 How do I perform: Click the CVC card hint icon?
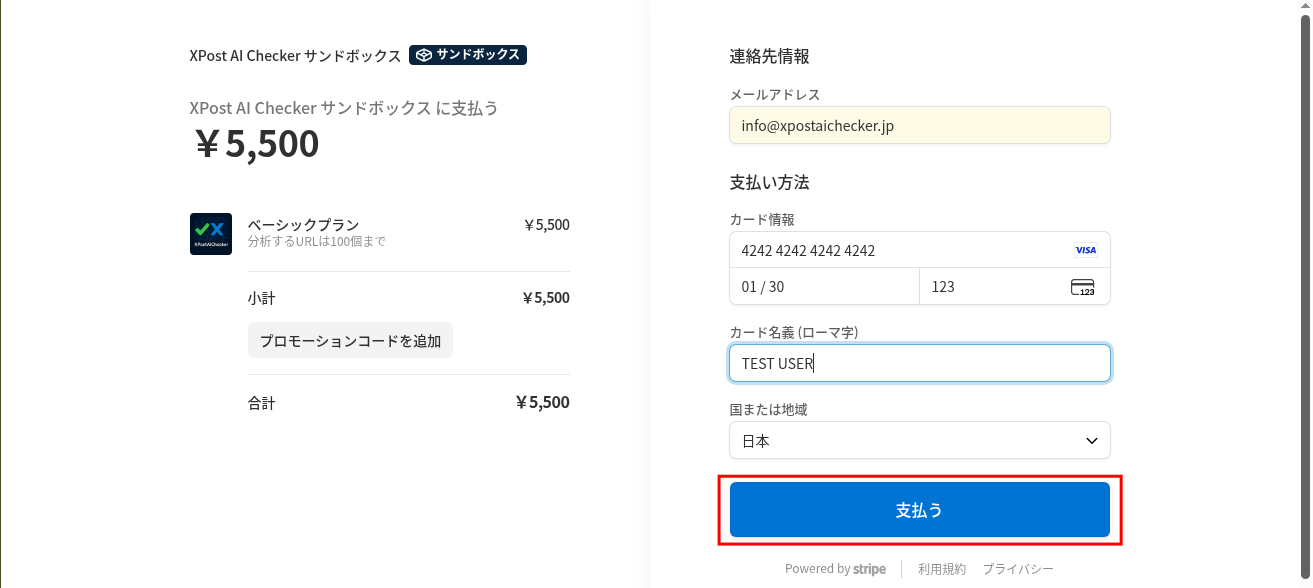(x=1082, y=287)
